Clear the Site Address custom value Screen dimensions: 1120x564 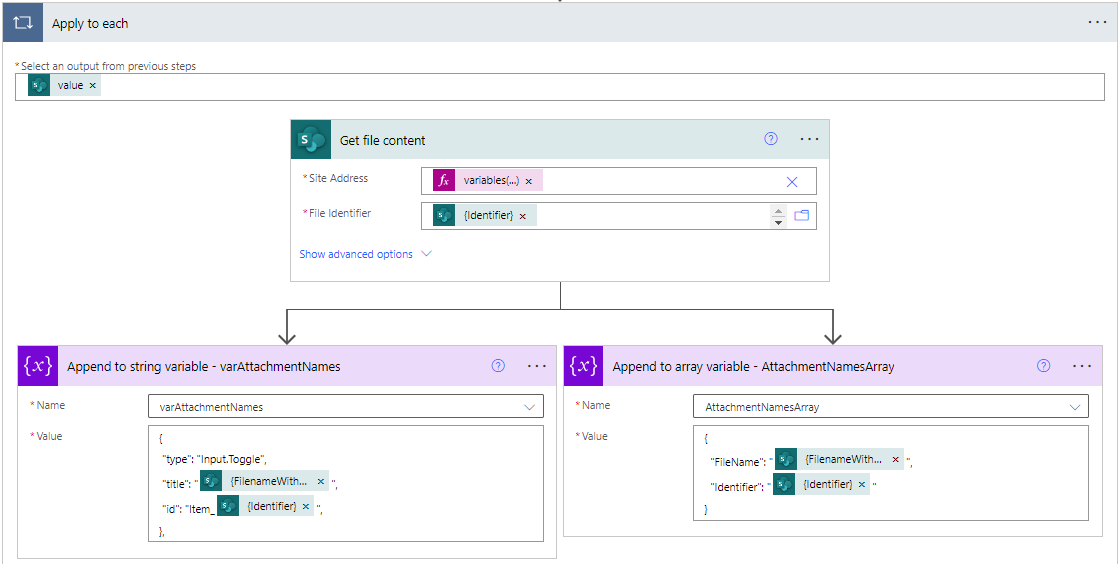792,182
